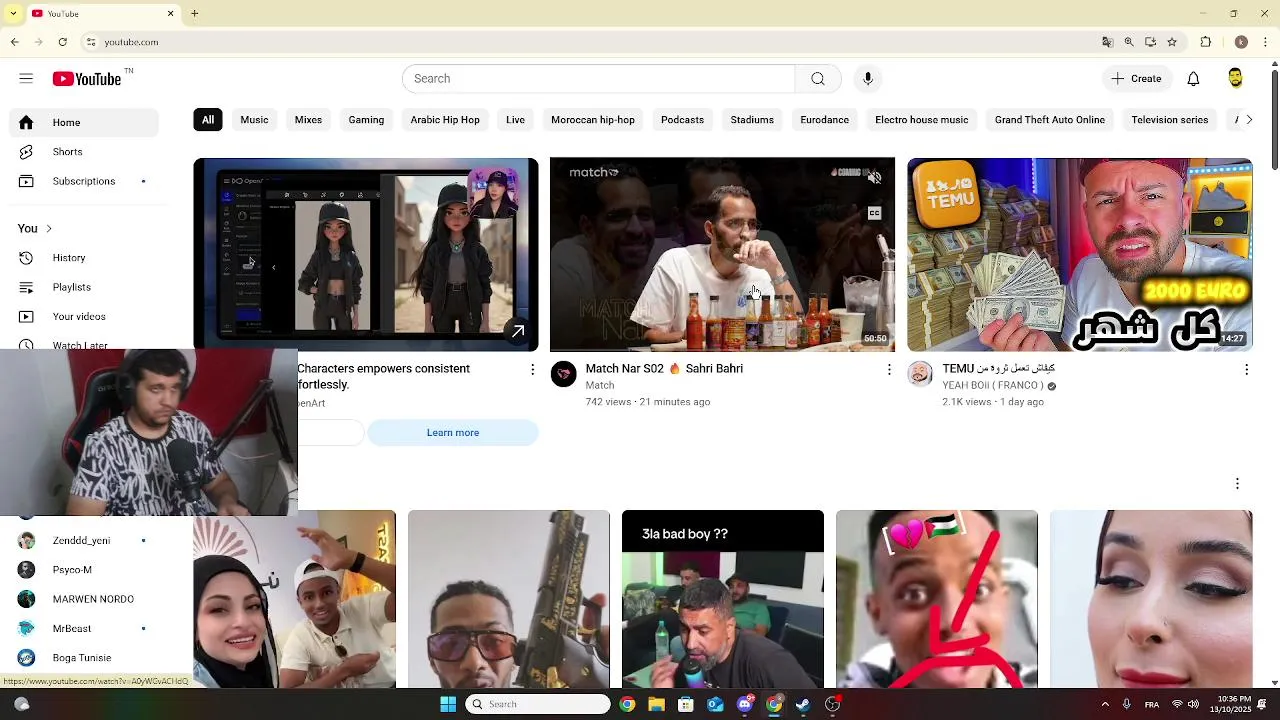Screen dimensions: 1280x720
Task: Open the Match channel avatar
Action: pos(564,374)
